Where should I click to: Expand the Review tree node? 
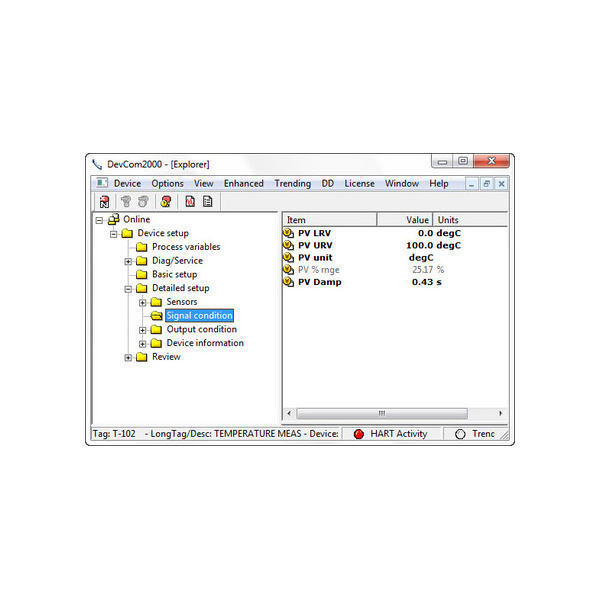128,358
